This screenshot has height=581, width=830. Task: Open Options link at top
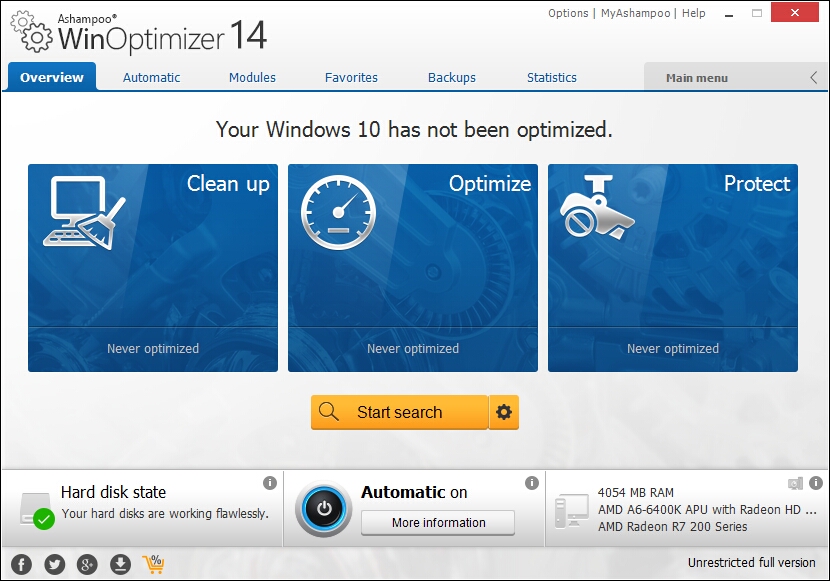pyautogui.click(x=568, y=13)
